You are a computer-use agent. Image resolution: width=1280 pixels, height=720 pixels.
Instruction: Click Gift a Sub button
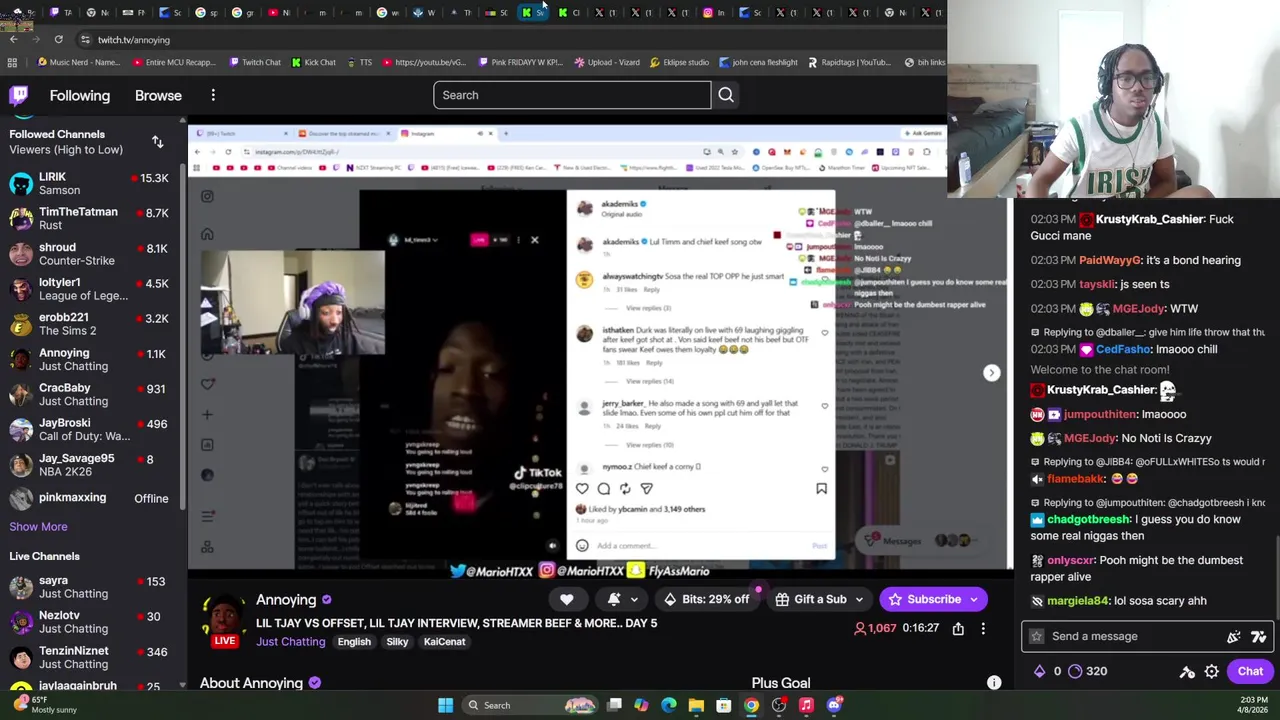coord(812,599)
